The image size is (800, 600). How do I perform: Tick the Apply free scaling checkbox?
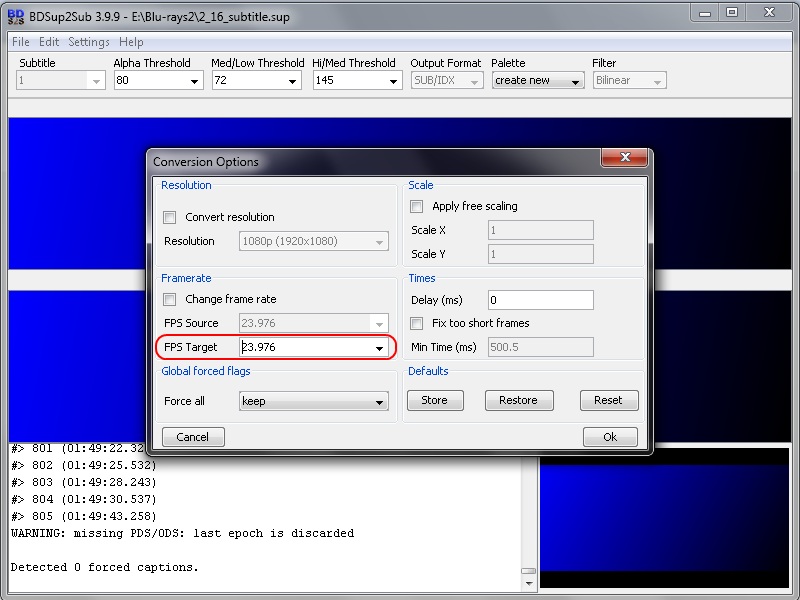[416, 206]
